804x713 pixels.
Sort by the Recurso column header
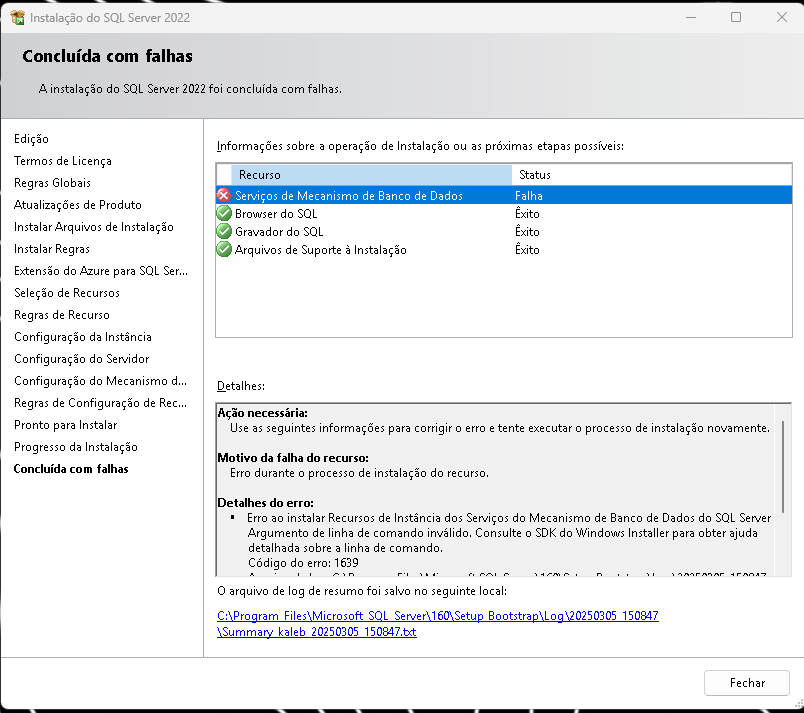371,175
